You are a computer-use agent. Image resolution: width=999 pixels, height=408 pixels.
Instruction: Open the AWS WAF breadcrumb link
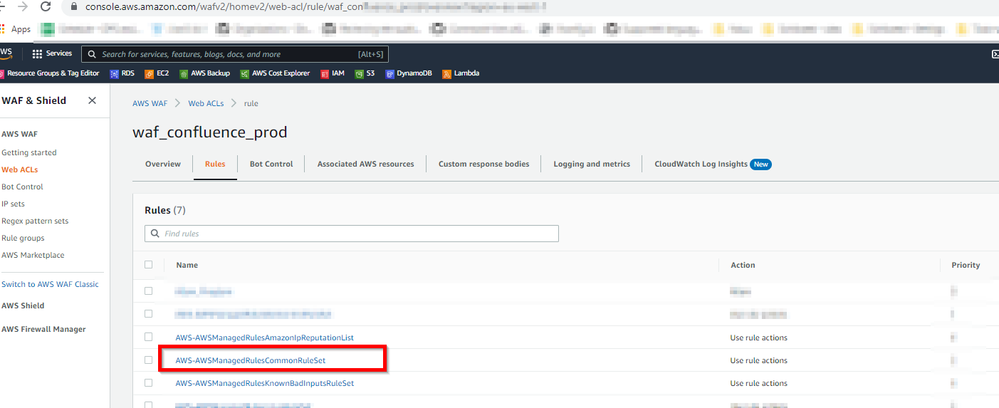point(149,103)
